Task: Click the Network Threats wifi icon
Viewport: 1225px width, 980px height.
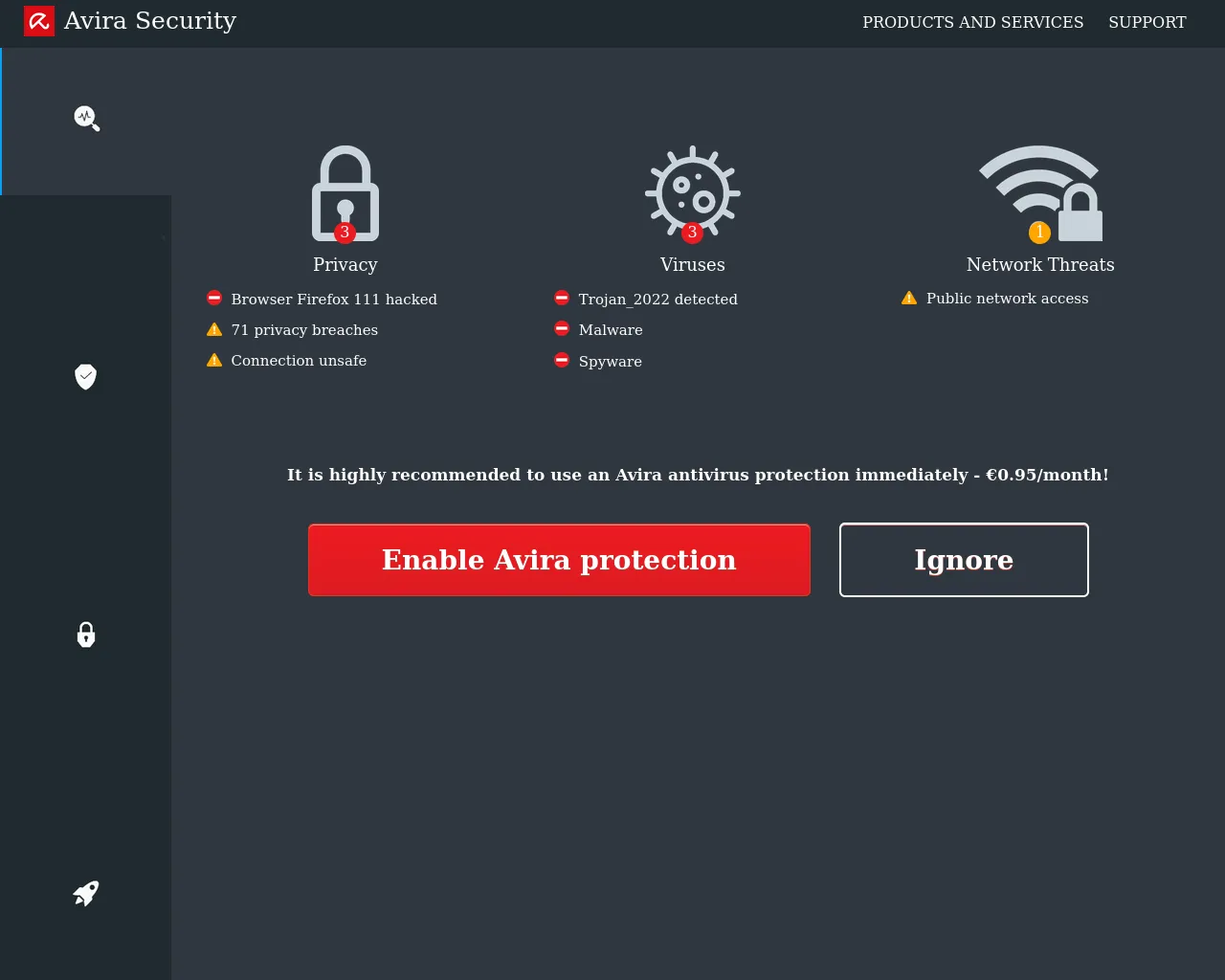Action: pyautogui.click(x=1040, y=192)
